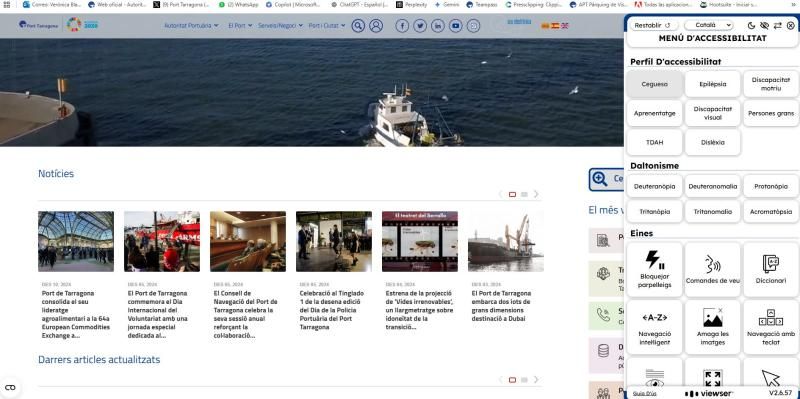Enable the Ceguesa accessibility profile
Image resolution: width=800 pixels, height=399 pixels.
click(655, 84)
